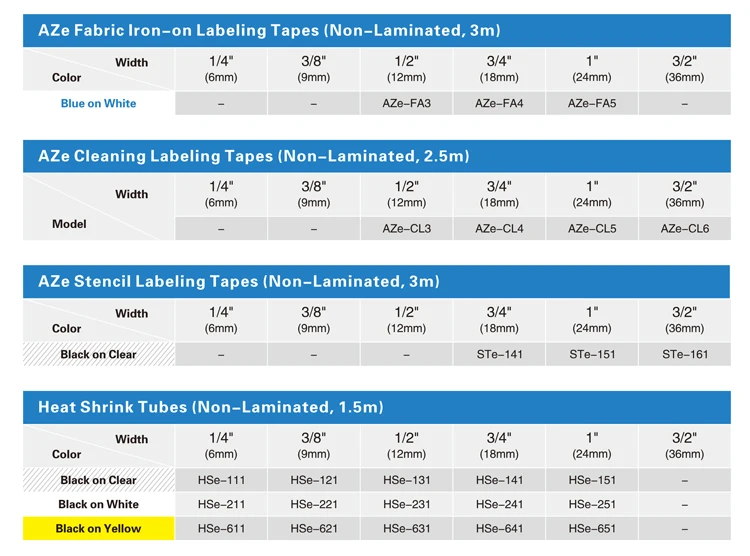
Task: Click the HSe-221 cell
Action: coord(314,504)
